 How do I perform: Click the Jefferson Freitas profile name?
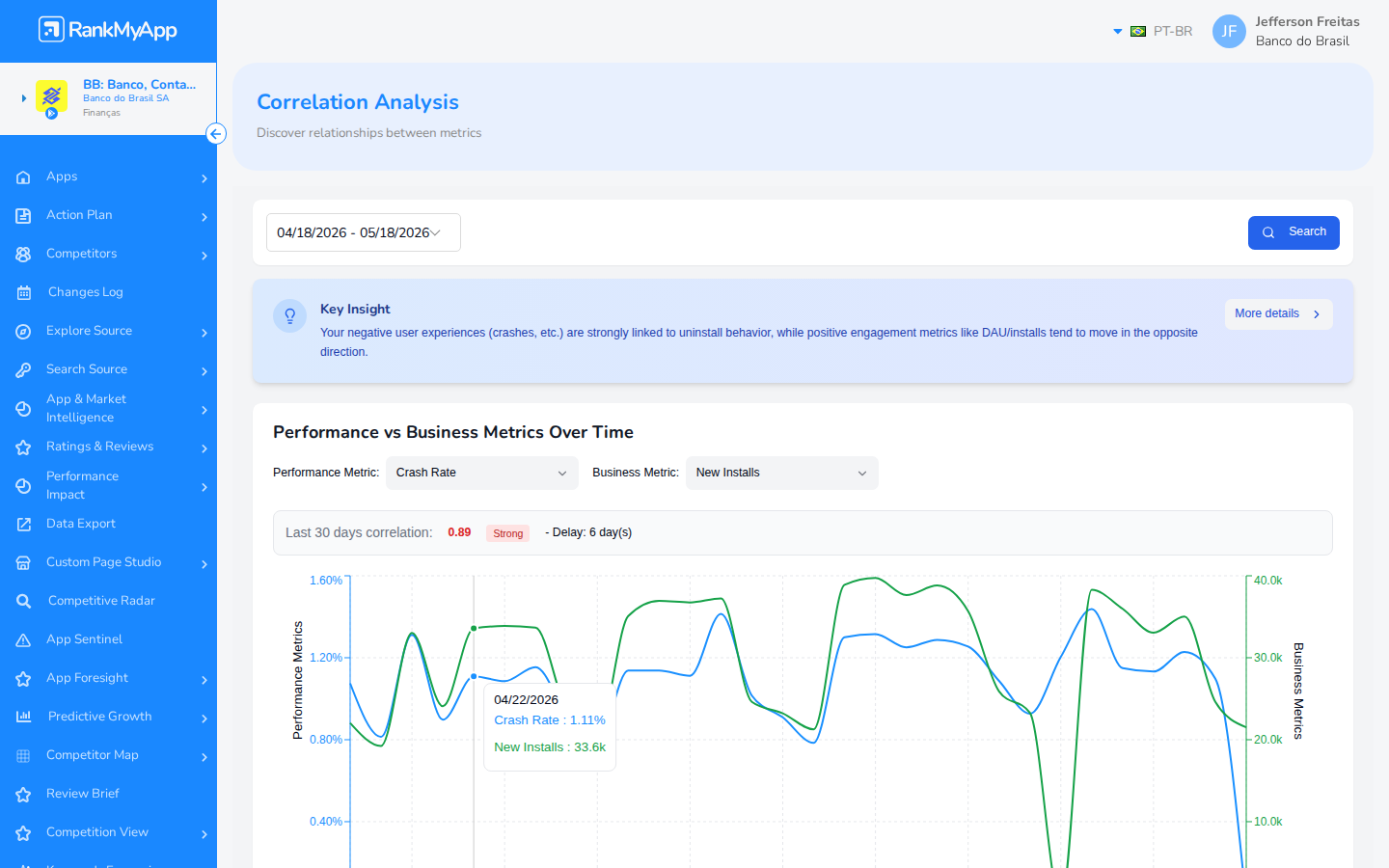(x=1307, y=21)
